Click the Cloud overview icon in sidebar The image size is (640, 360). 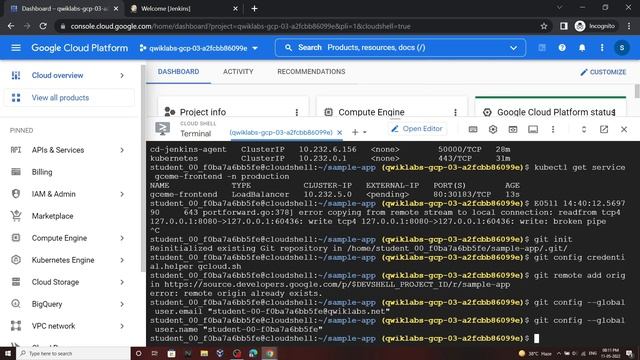16,75
